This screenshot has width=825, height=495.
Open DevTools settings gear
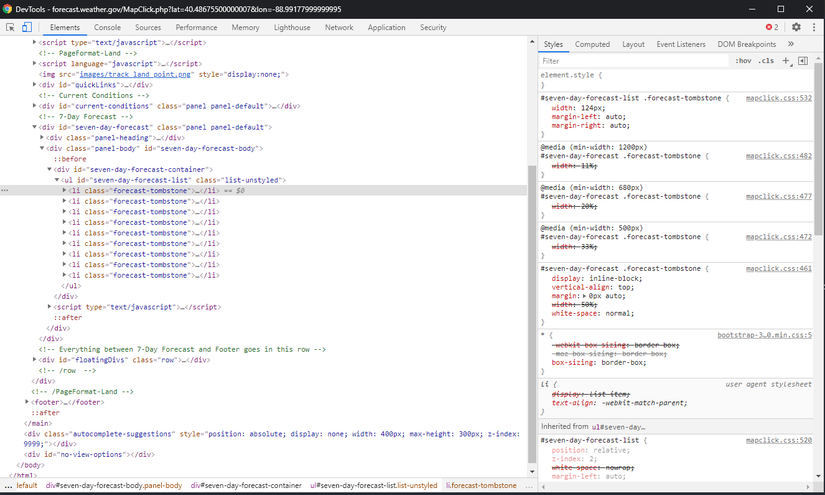pyautogui.click(x=796, y=28)
